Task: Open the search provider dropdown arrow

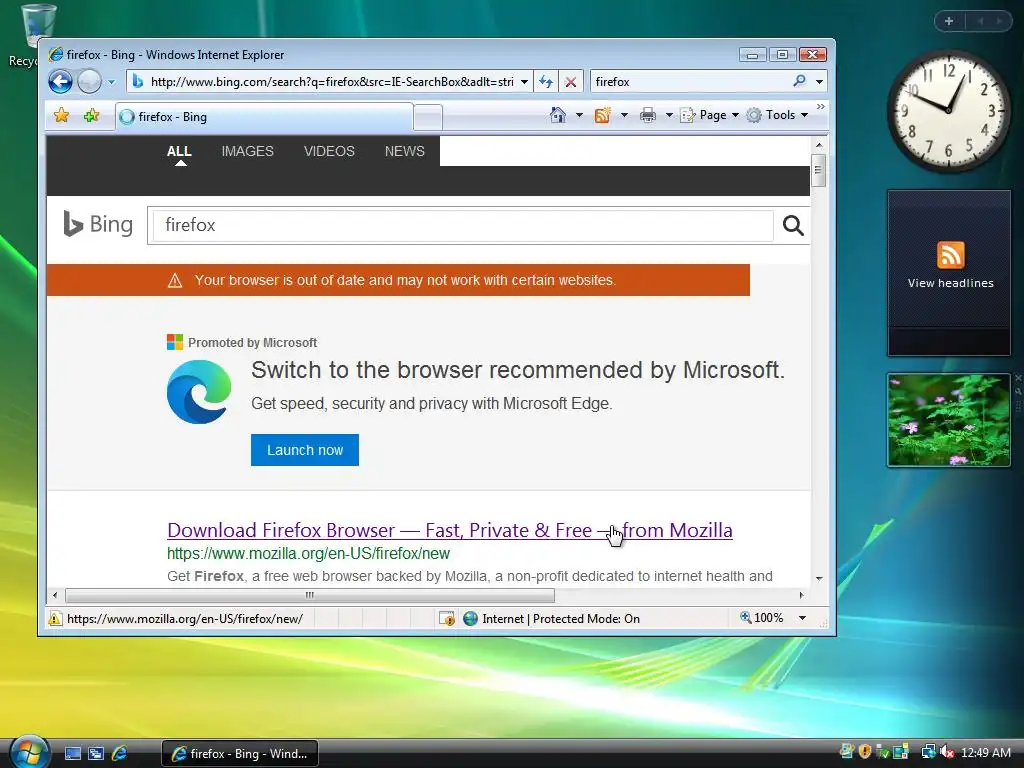Action: (819, 82)
